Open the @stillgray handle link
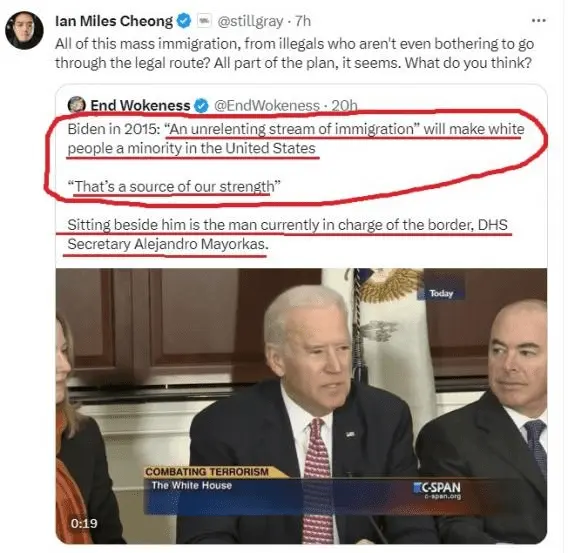568x553 pixels. [x=250, y=21]
